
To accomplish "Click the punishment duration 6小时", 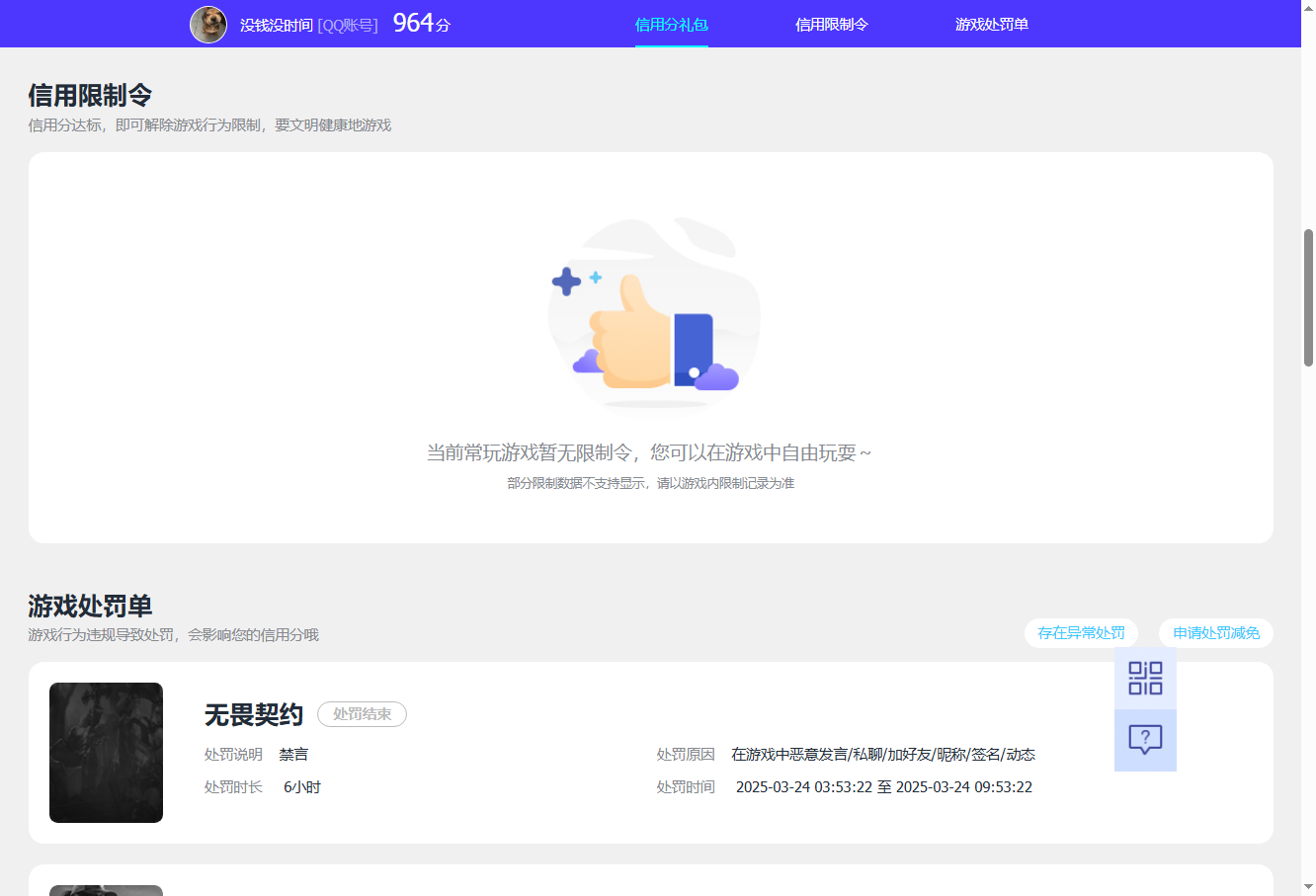I will (x=302, y=787).
